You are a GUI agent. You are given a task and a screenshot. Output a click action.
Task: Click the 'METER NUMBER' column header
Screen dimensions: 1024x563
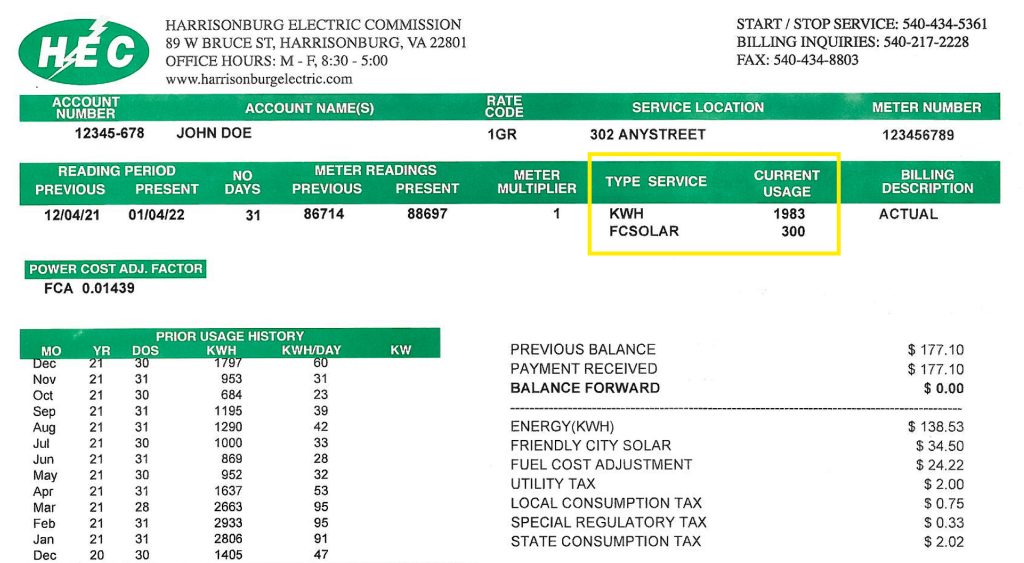tap(926, 108)
